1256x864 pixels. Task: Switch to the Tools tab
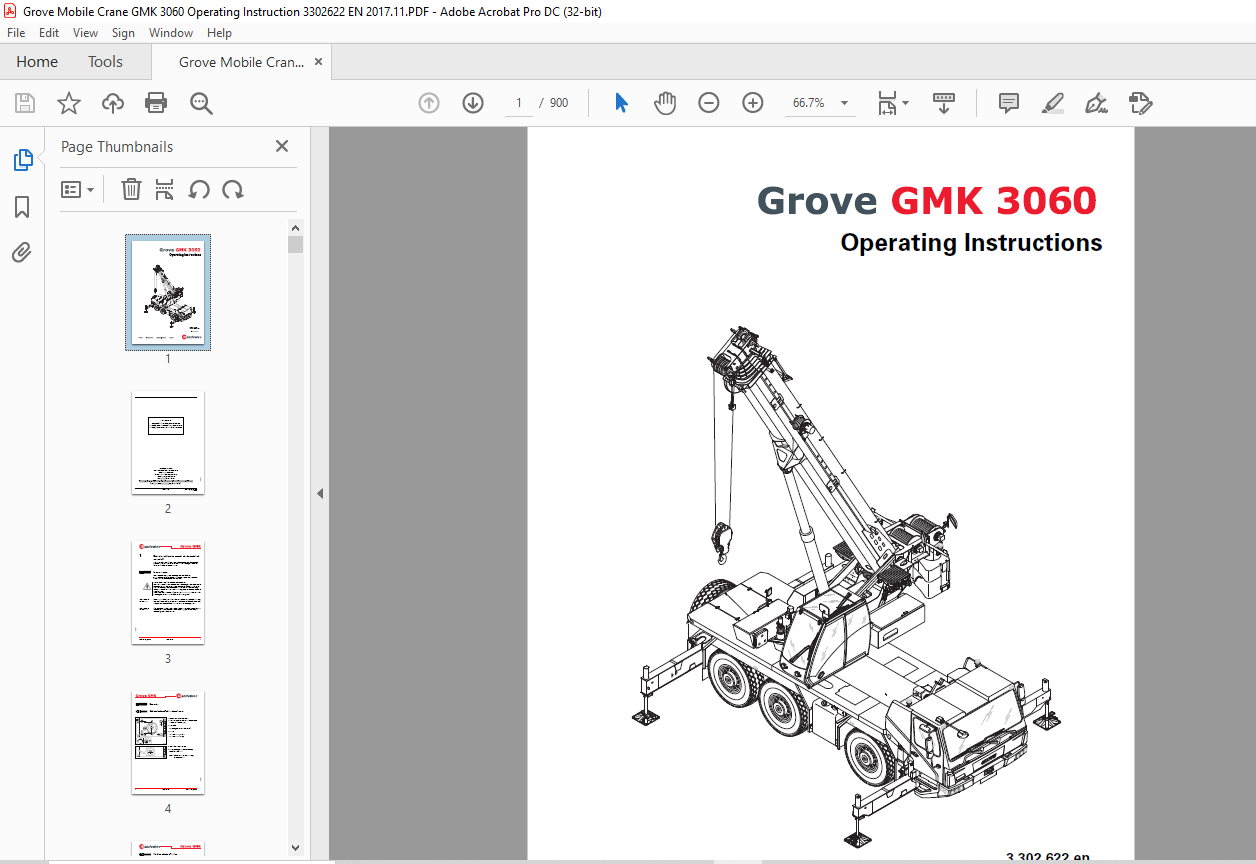pyautogui.click(x=105, y=62)
